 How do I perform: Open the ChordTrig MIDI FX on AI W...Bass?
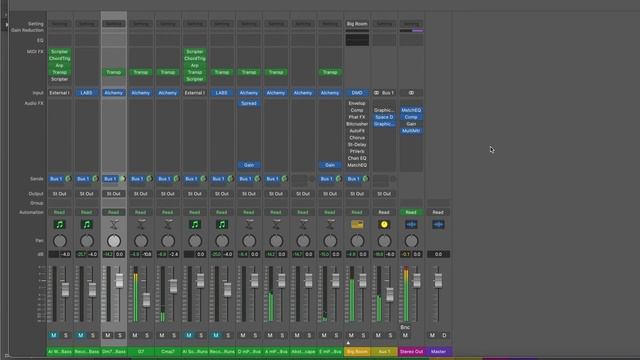(x=60, y=58)
